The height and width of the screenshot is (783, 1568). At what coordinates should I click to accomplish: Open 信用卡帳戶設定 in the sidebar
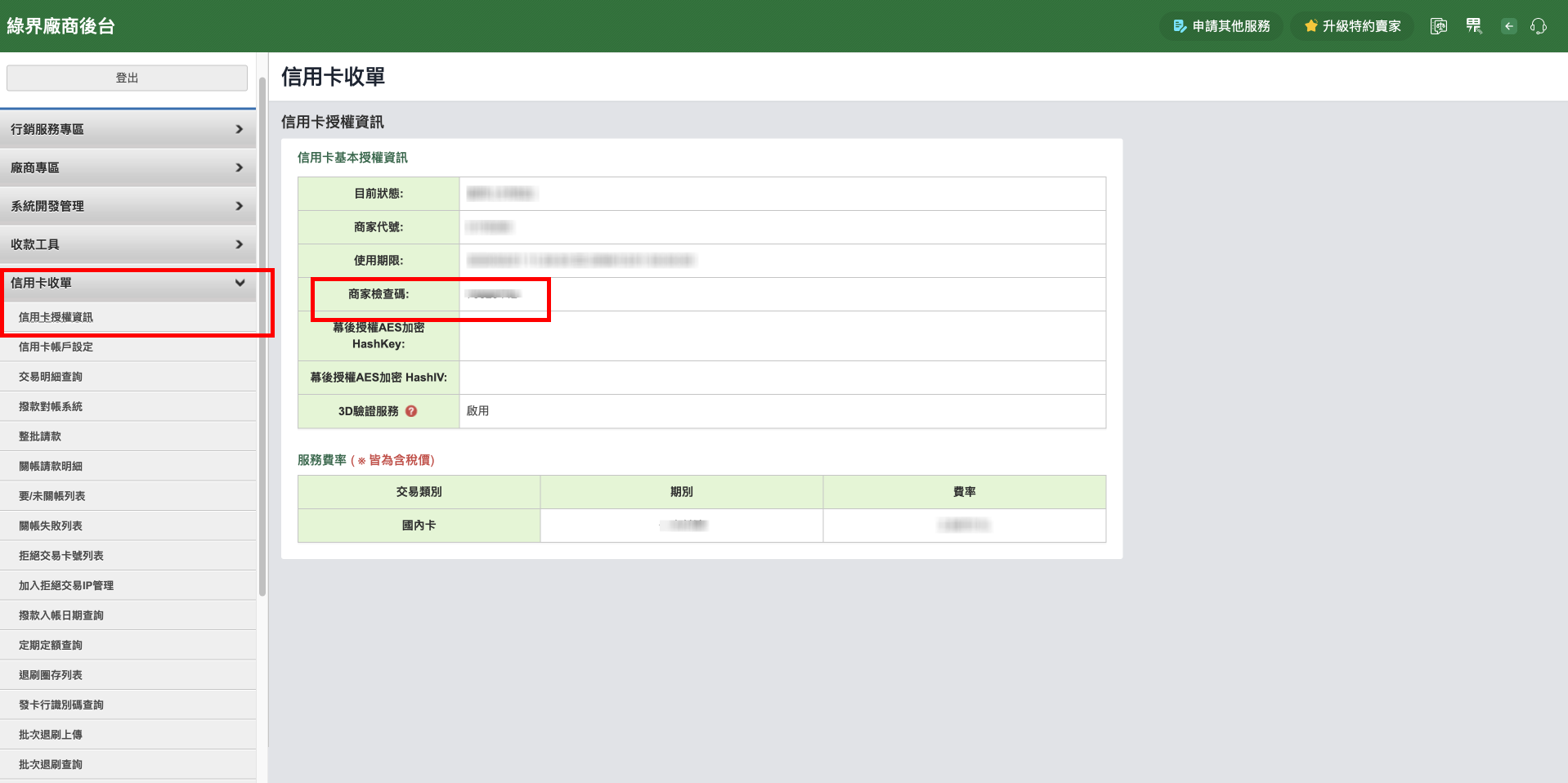click(x=56, y=347)
